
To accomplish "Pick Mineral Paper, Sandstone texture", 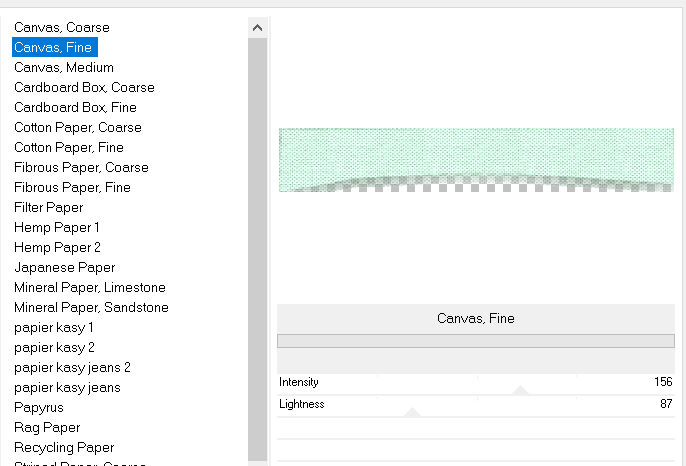I will pyautogui.click(x=91, y=307).
